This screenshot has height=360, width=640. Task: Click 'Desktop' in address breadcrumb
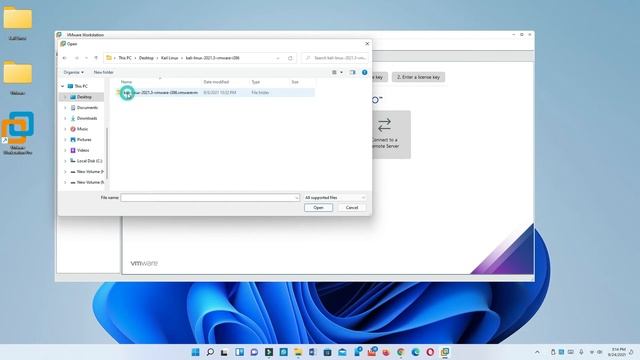click(x=146, y=58)
